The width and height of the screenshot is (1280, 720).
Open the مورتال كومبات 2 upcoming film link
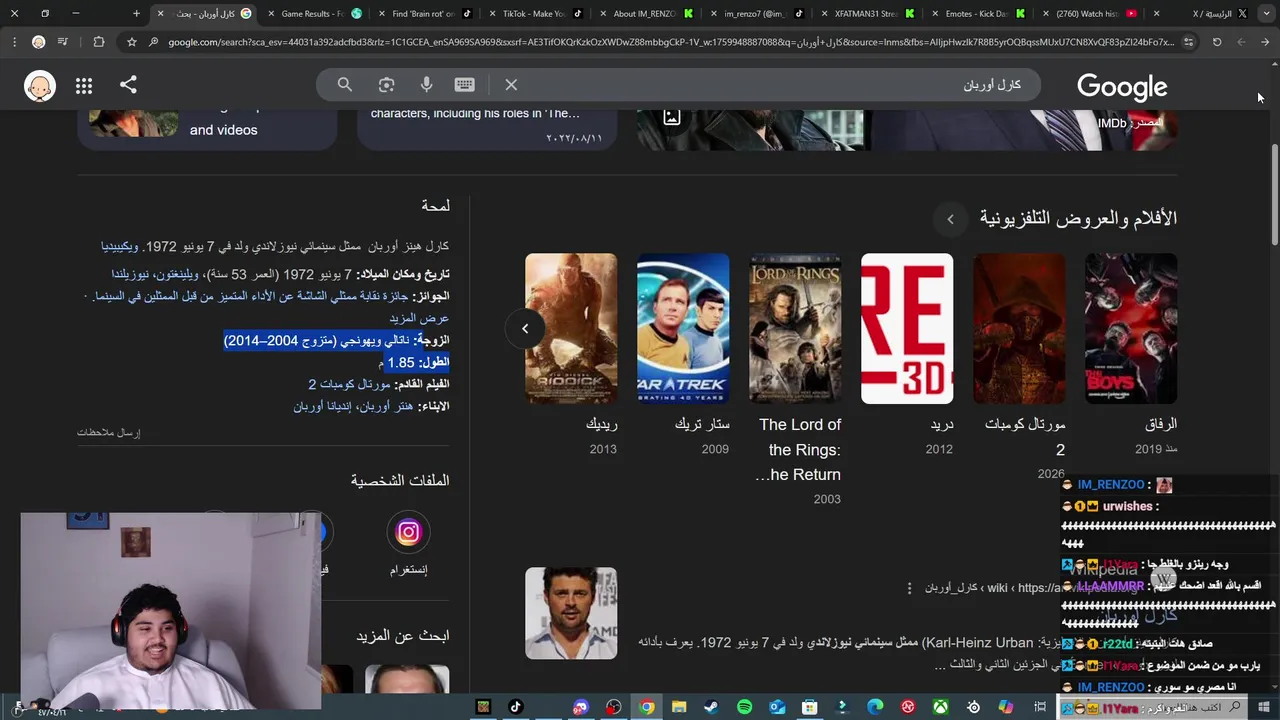(349, 384)
